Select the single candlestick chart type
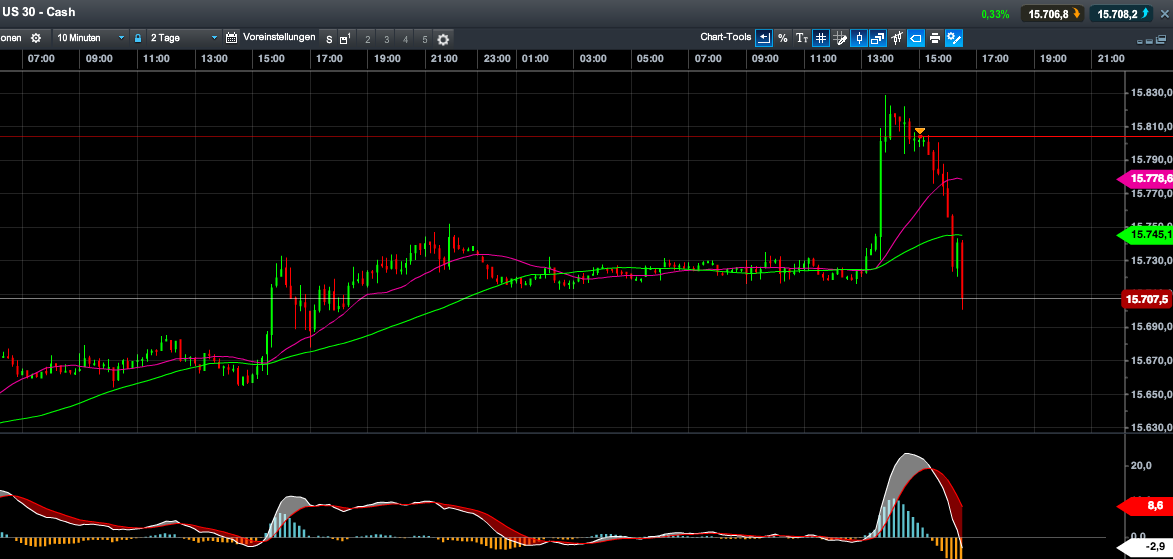1173x559 pixels. pyautogui.click(x=859, y=38)
